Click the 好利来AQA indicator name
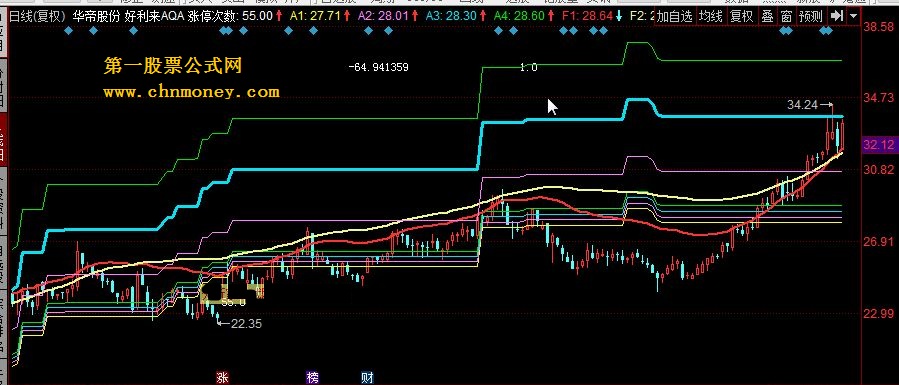899x385 pixels. pos(154,16)
